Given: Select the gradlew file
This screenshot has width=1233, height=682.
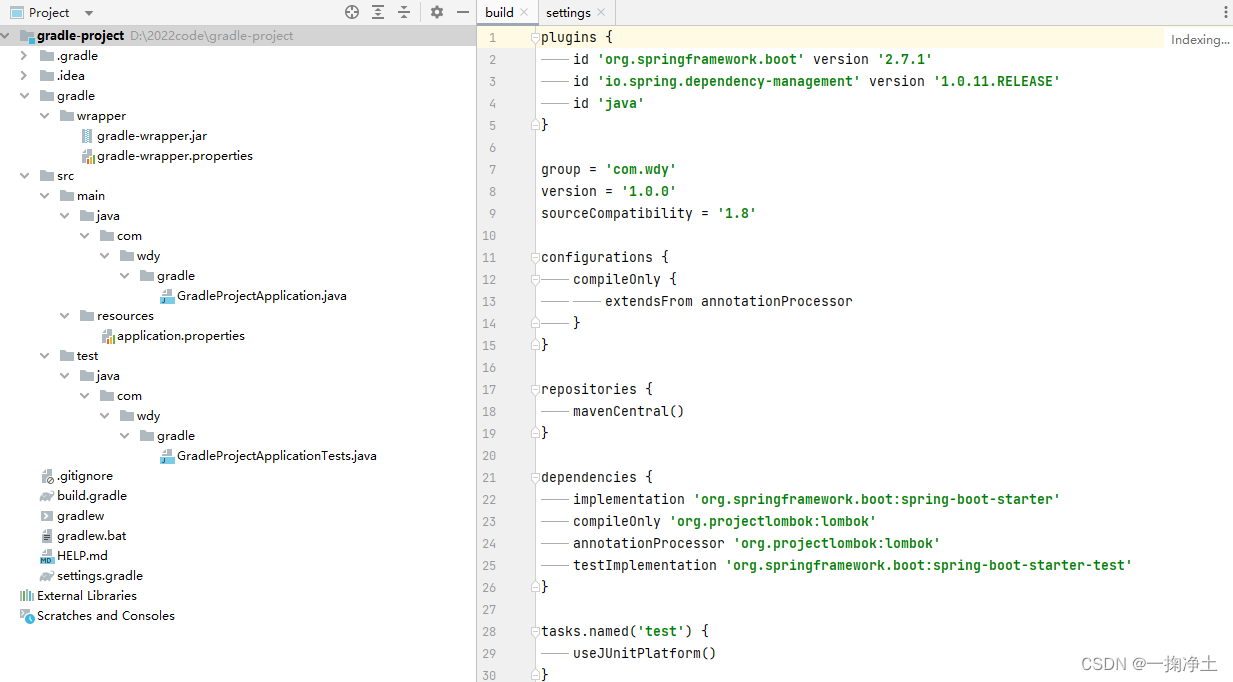Looking at the screenshot, I should [x=81, y=516].
